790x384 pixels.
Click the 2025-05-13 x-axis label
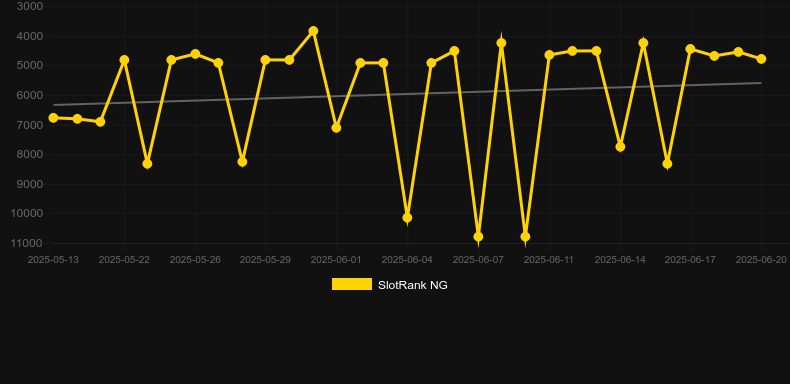[53, 260]
